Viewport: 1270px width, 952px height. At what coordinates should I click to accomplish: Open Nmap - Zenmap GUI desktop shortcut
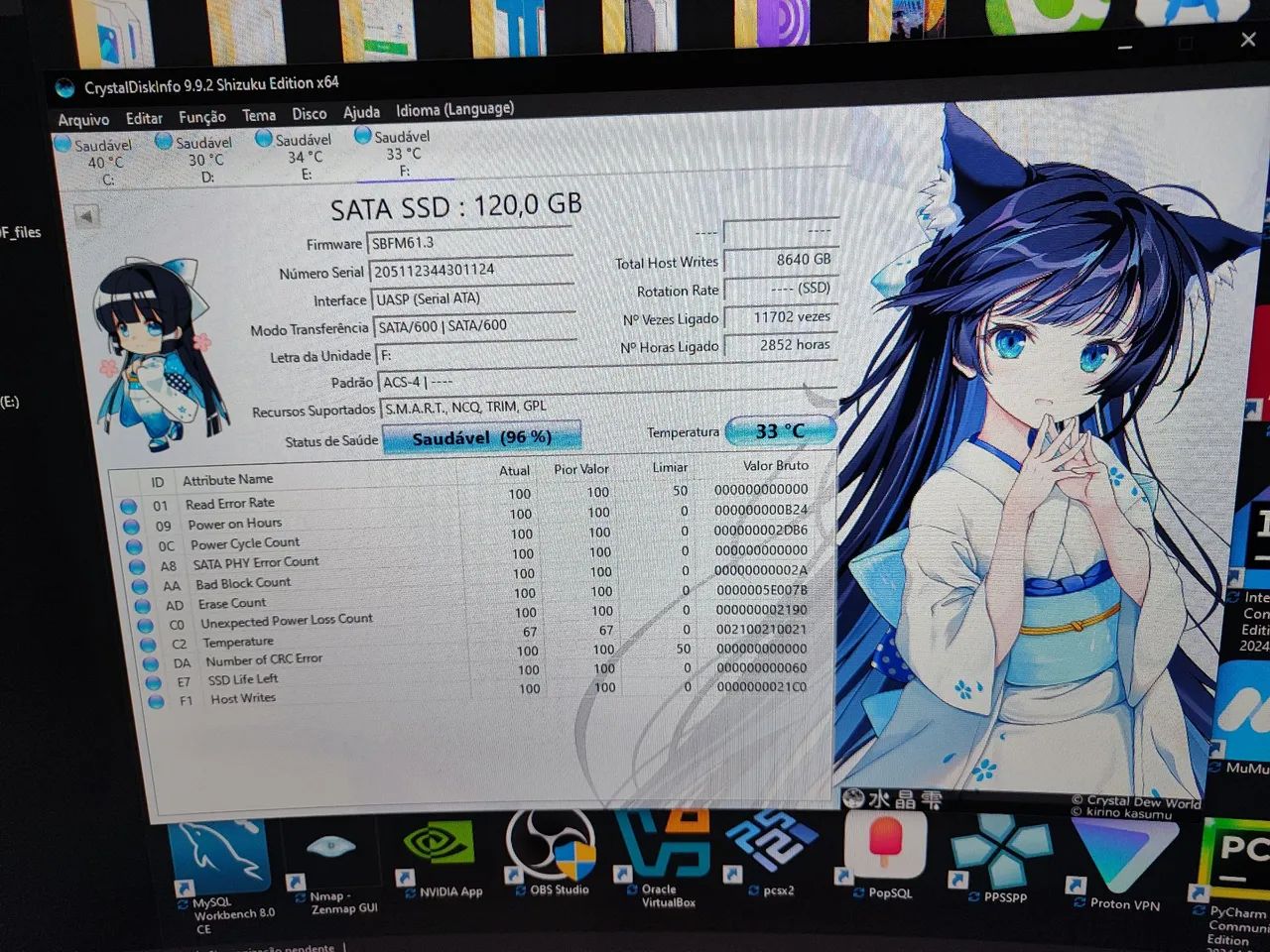pyautogui.click(x=337, y=874)
